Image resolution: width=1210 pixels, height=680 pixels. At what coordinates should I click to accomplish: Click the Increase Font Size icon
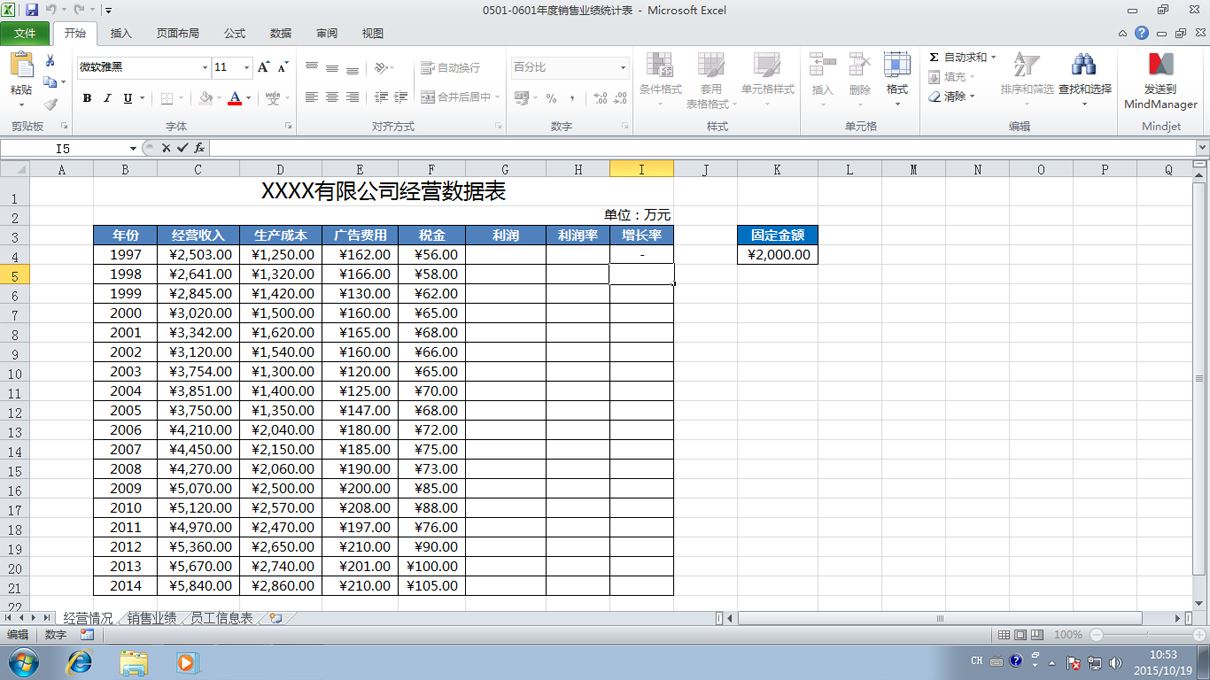click(264, 67)
